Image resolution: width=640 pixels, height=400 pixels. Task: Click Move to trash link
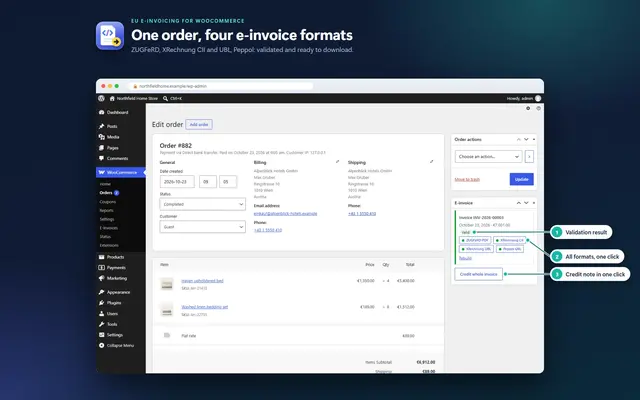pos(467,180)
